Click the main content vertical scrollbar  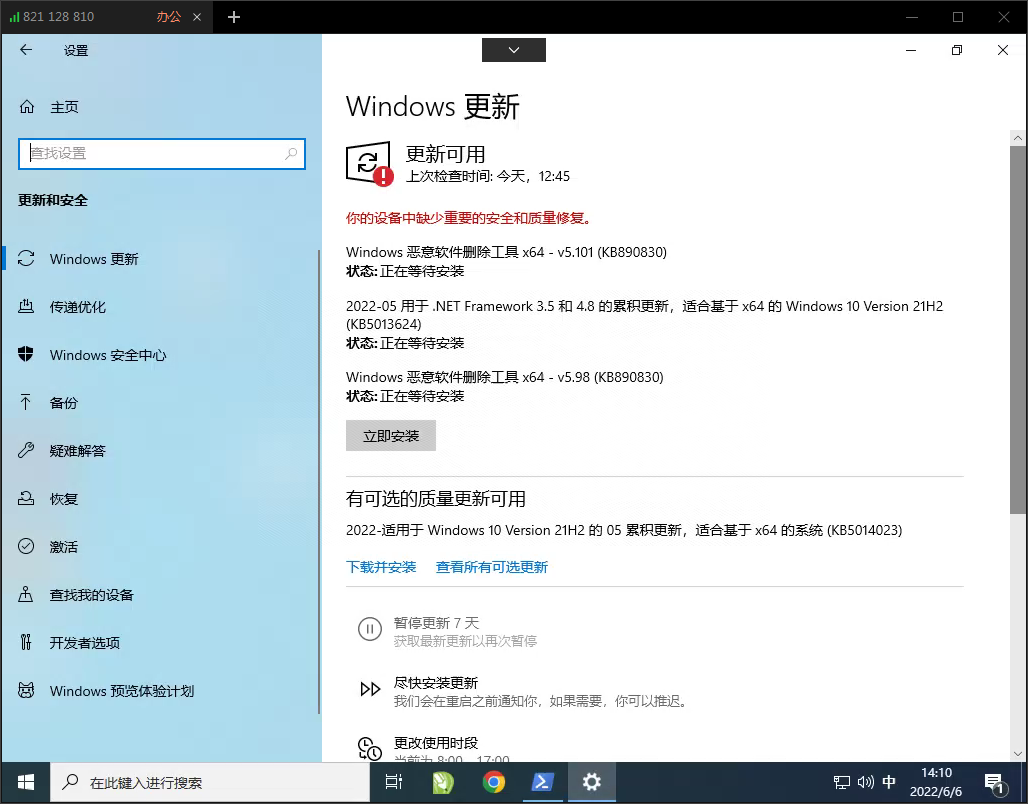point(1018,330)
